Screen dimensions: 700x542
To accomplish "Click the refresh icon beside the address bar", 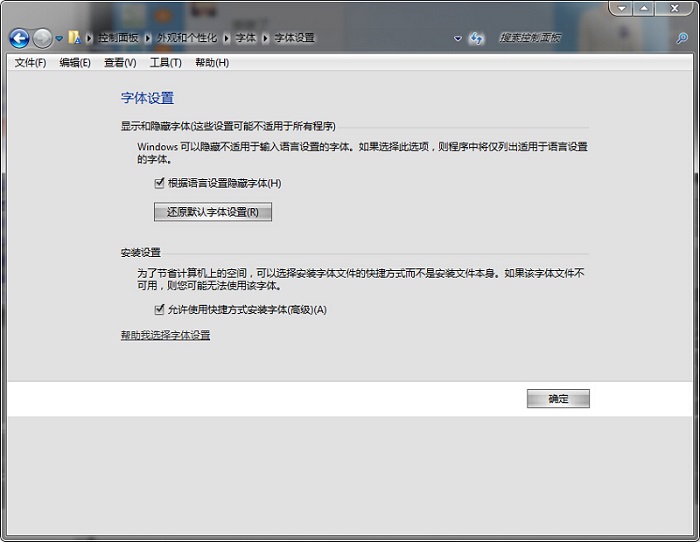I will click(477, 38).
